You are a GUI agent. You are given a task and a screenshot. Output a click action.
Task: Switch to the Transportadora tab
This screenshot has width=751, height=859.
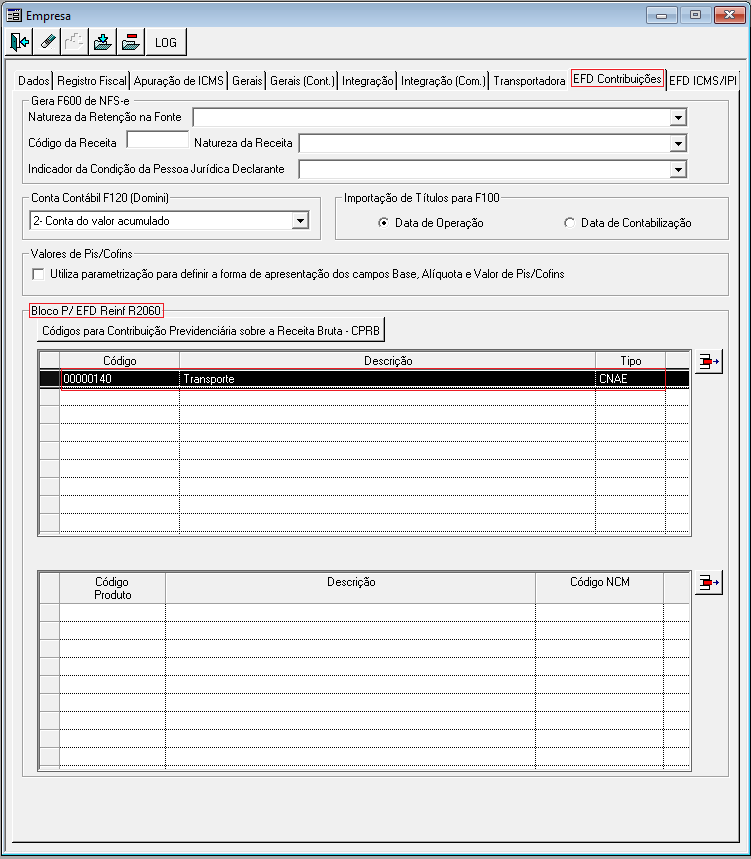click(x=529, y=81)
